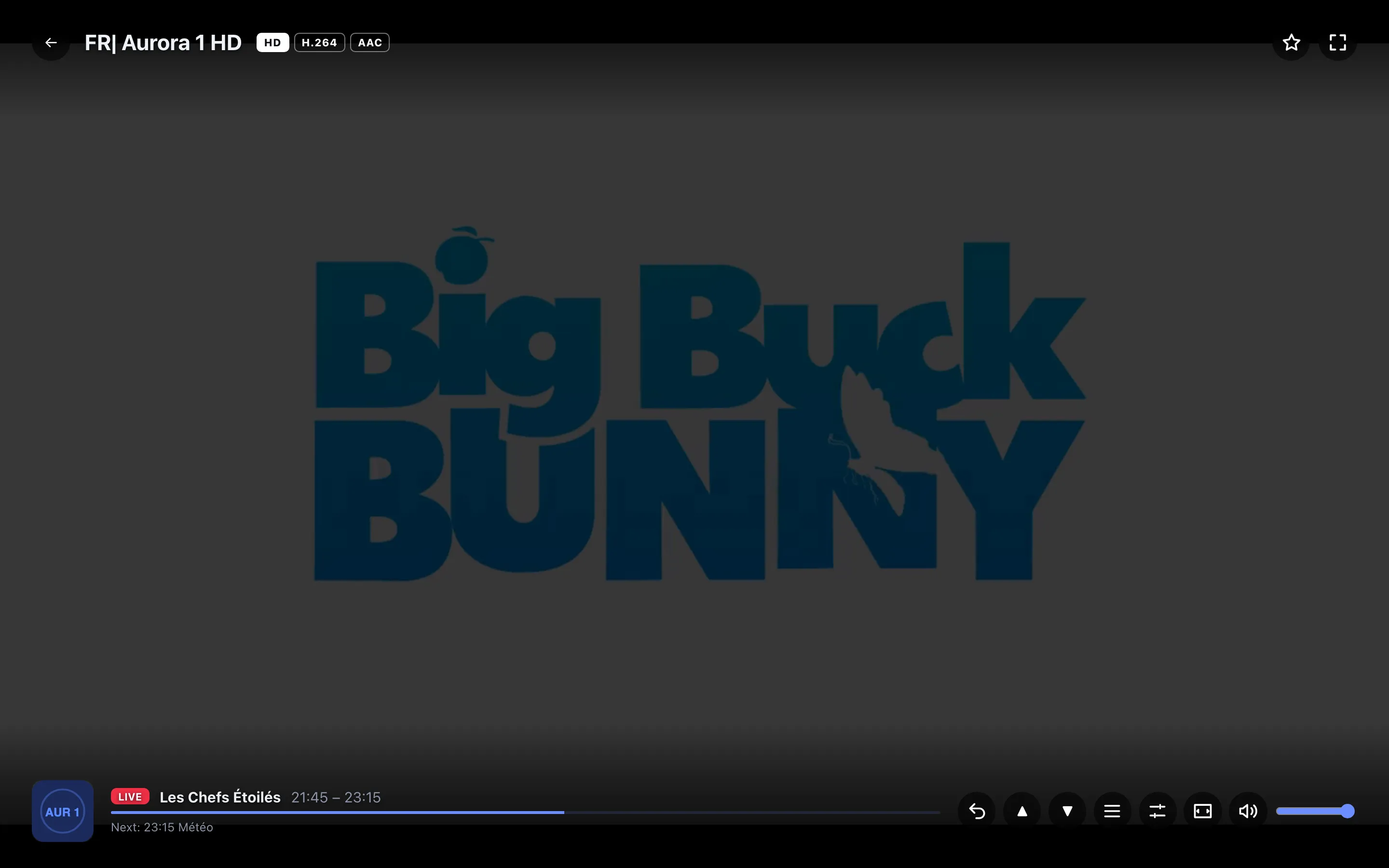Click the FR| Aurora 1 HD title

(163, 42)
